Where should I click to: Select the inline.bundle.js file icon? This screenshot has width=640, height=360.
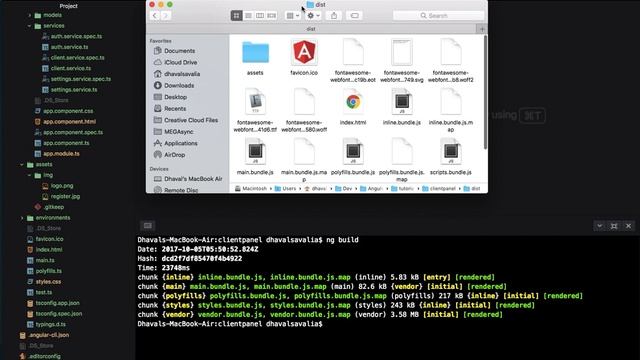tap(402, 102)
